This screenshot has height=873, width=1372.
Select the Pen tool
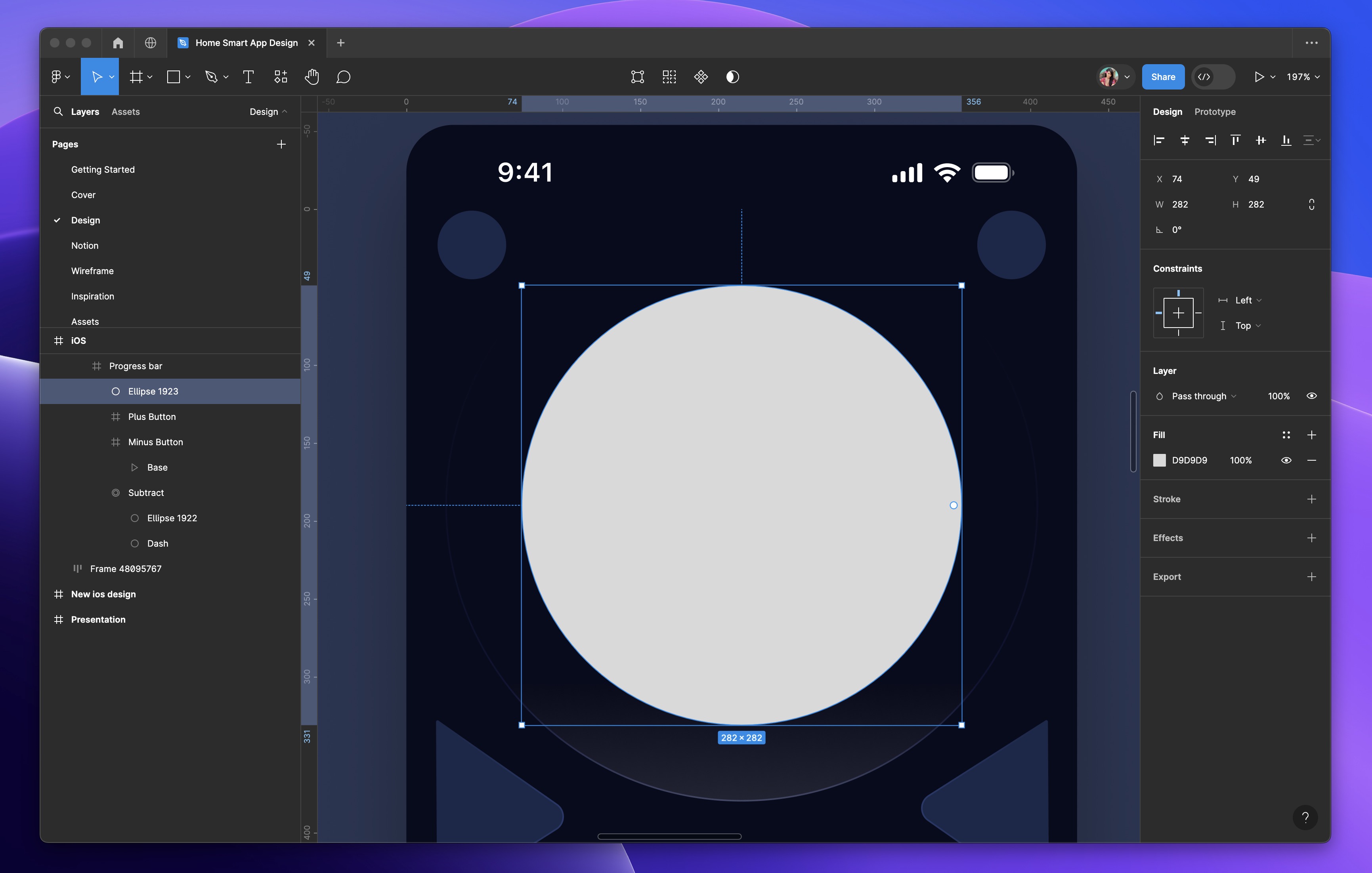coord(211,76)
